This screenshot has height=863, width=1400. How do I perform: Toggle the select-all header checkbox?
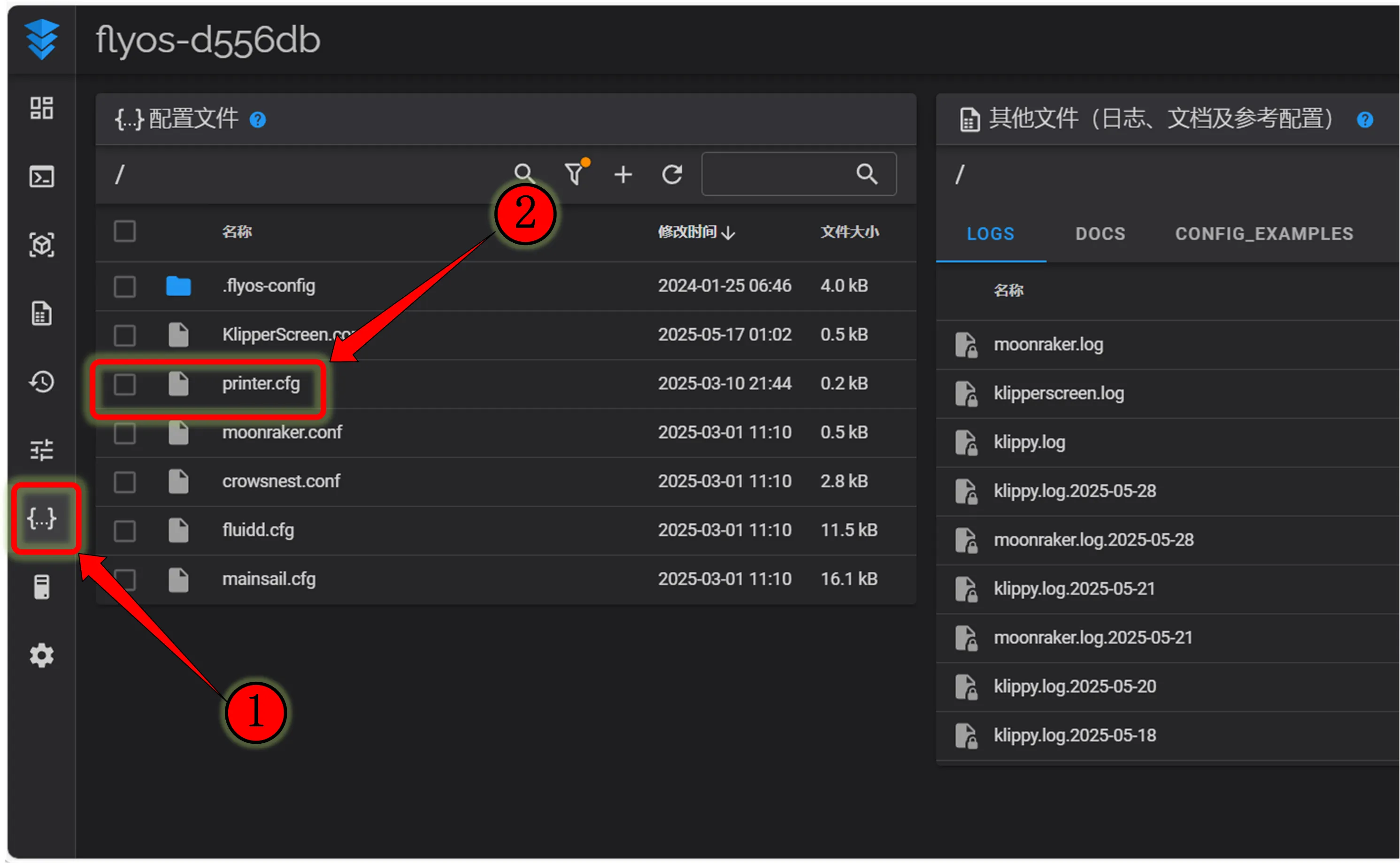click(124, 232)
